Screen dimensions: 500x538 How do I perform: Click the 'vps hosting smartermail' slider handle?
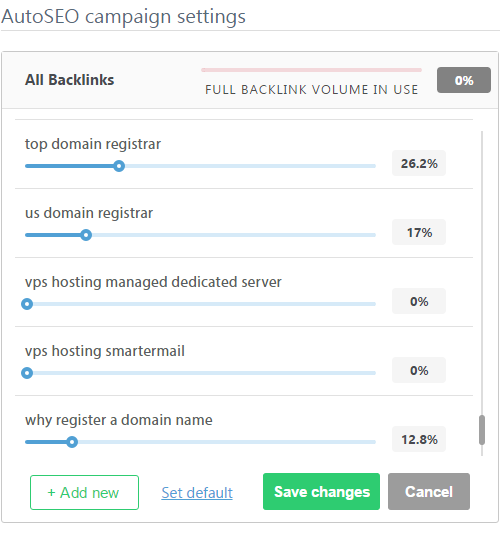[27, 373]
